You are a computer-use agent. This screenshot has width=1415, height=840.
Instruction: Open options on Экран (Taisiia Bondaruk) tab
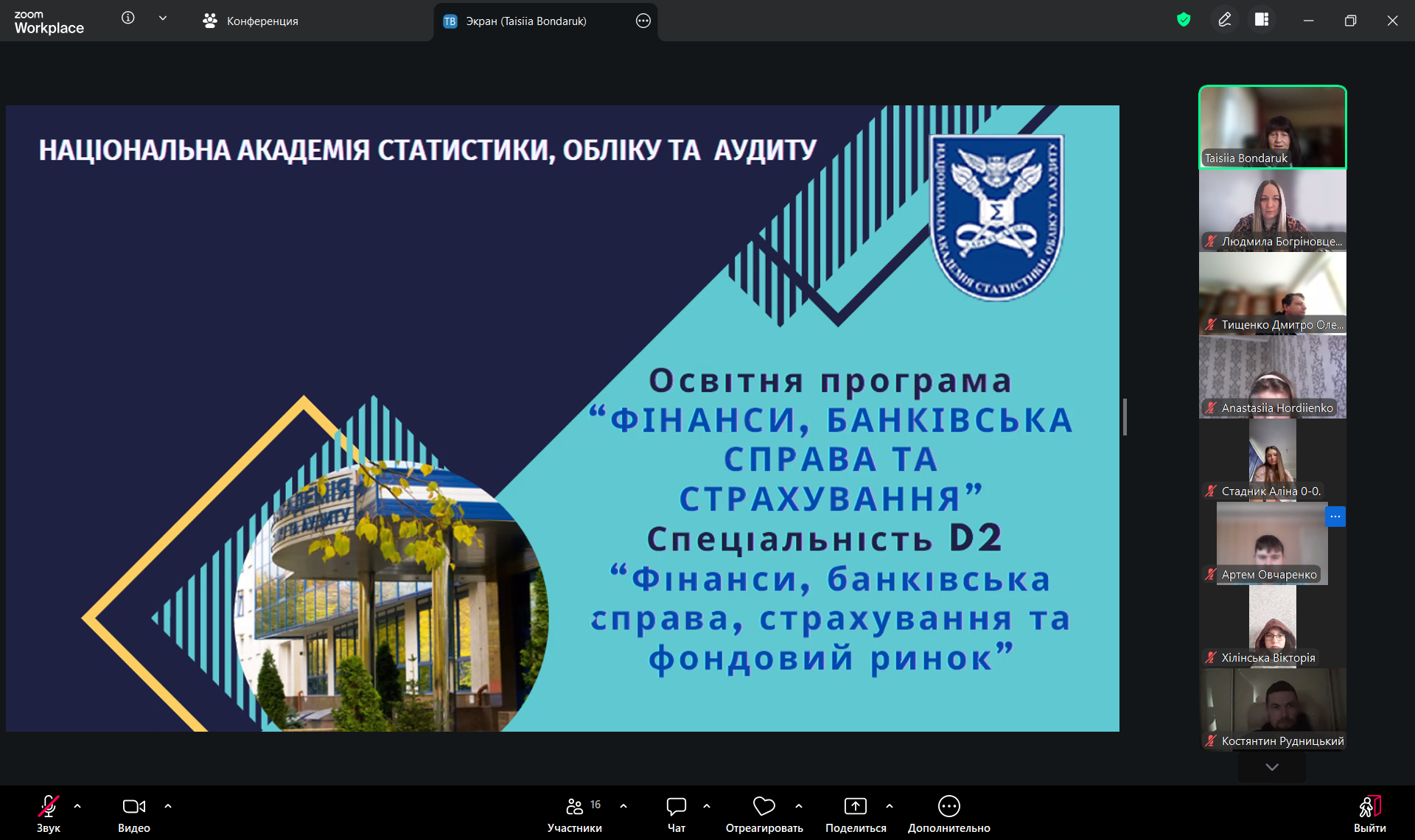(643, 21)
